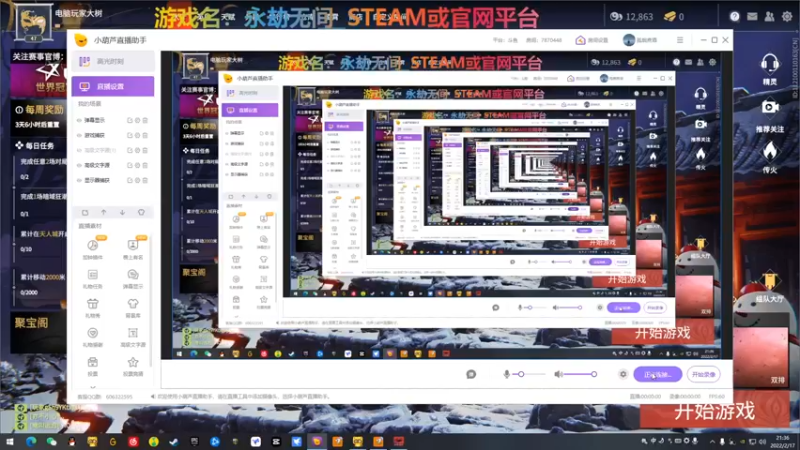Add the 投票竞猜 star material

[133, 366]
